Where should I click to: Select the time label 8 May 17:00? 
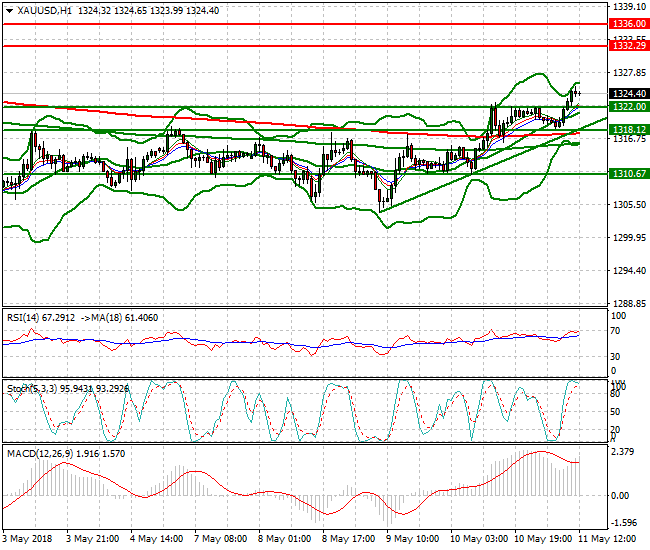[348, 539]
